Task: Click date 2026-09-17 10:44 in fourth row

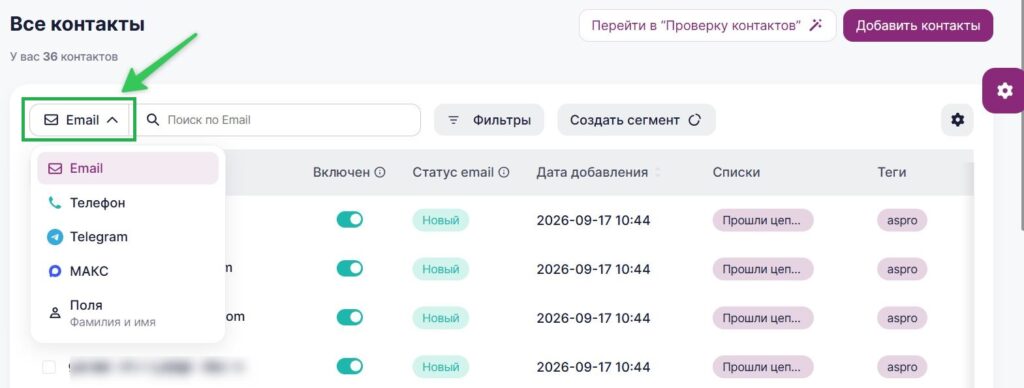Action: [593, 367]
